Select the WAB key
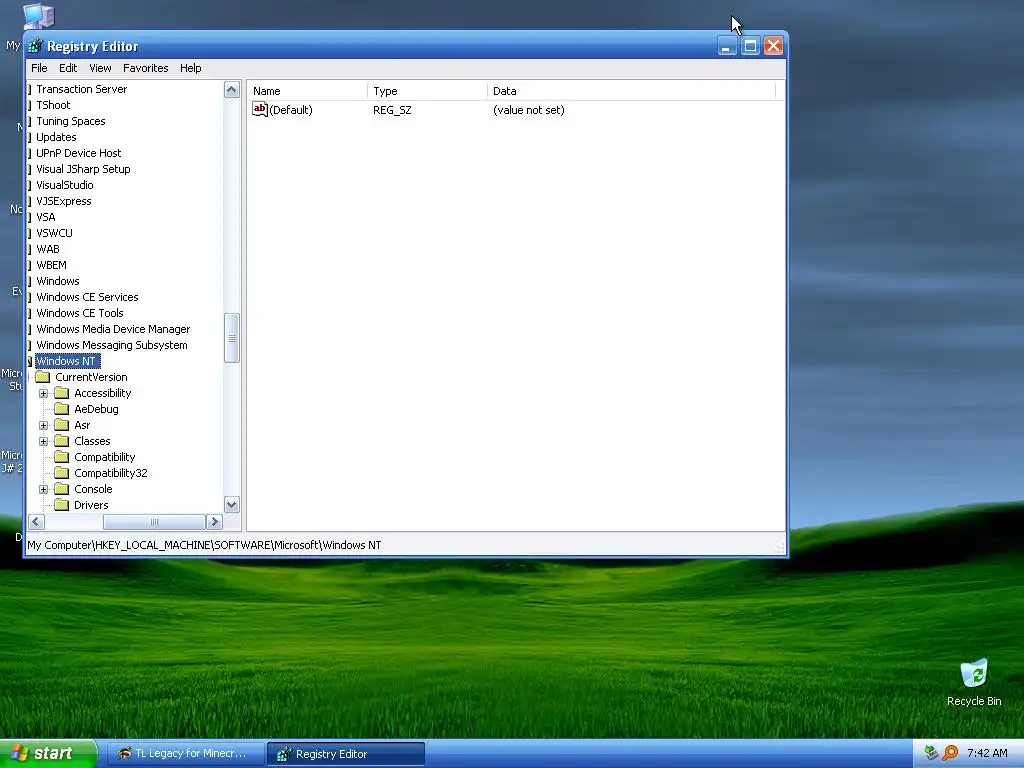1024x768 pixels. [48, 249]
